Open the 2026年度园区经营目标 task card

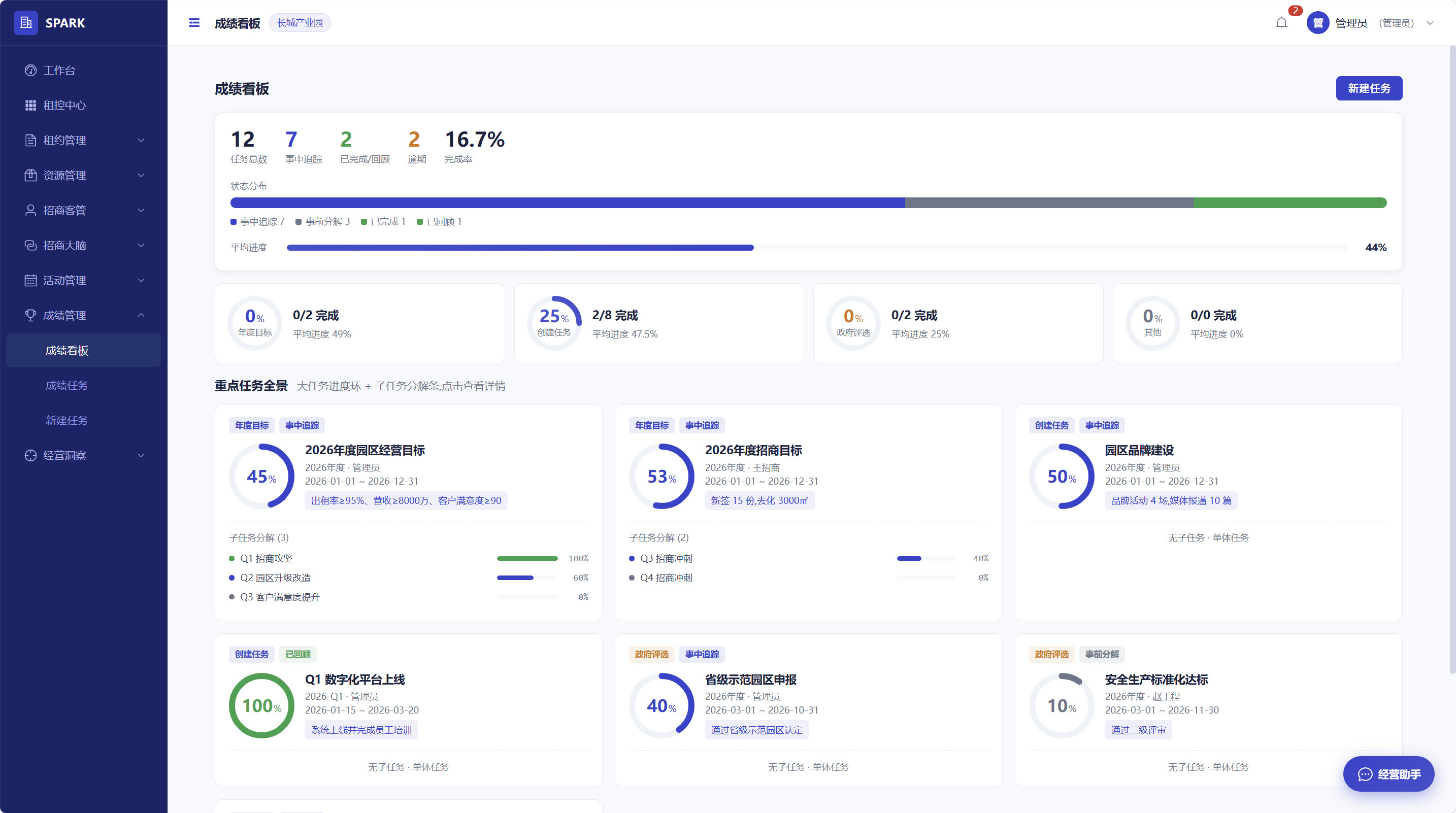(408, 513)
